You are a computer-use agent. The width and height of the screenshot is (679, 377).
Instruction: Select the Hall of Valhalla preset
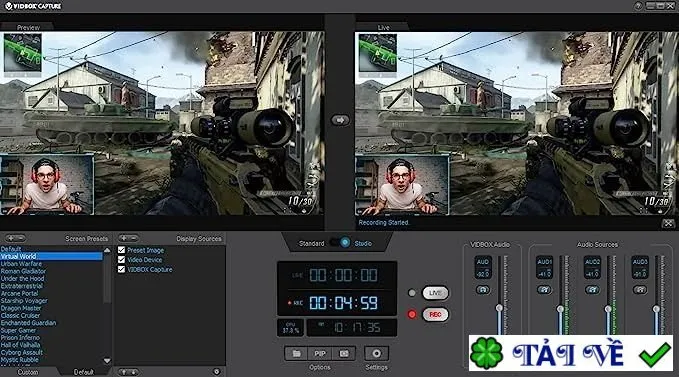[x=51, y=345]
